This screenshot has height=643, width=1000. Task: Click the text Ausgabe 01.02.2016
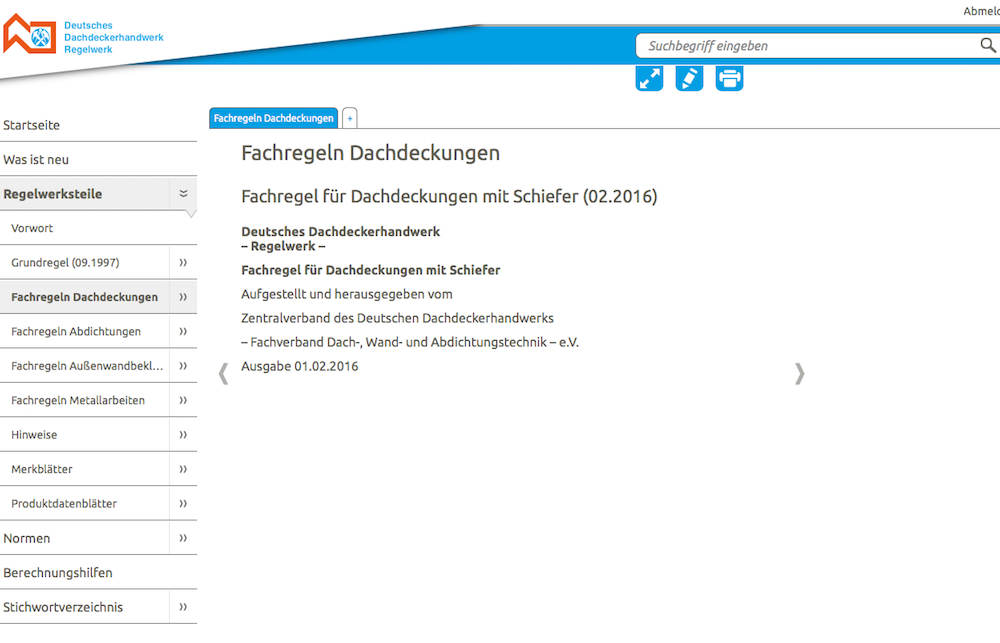(300, 366)
